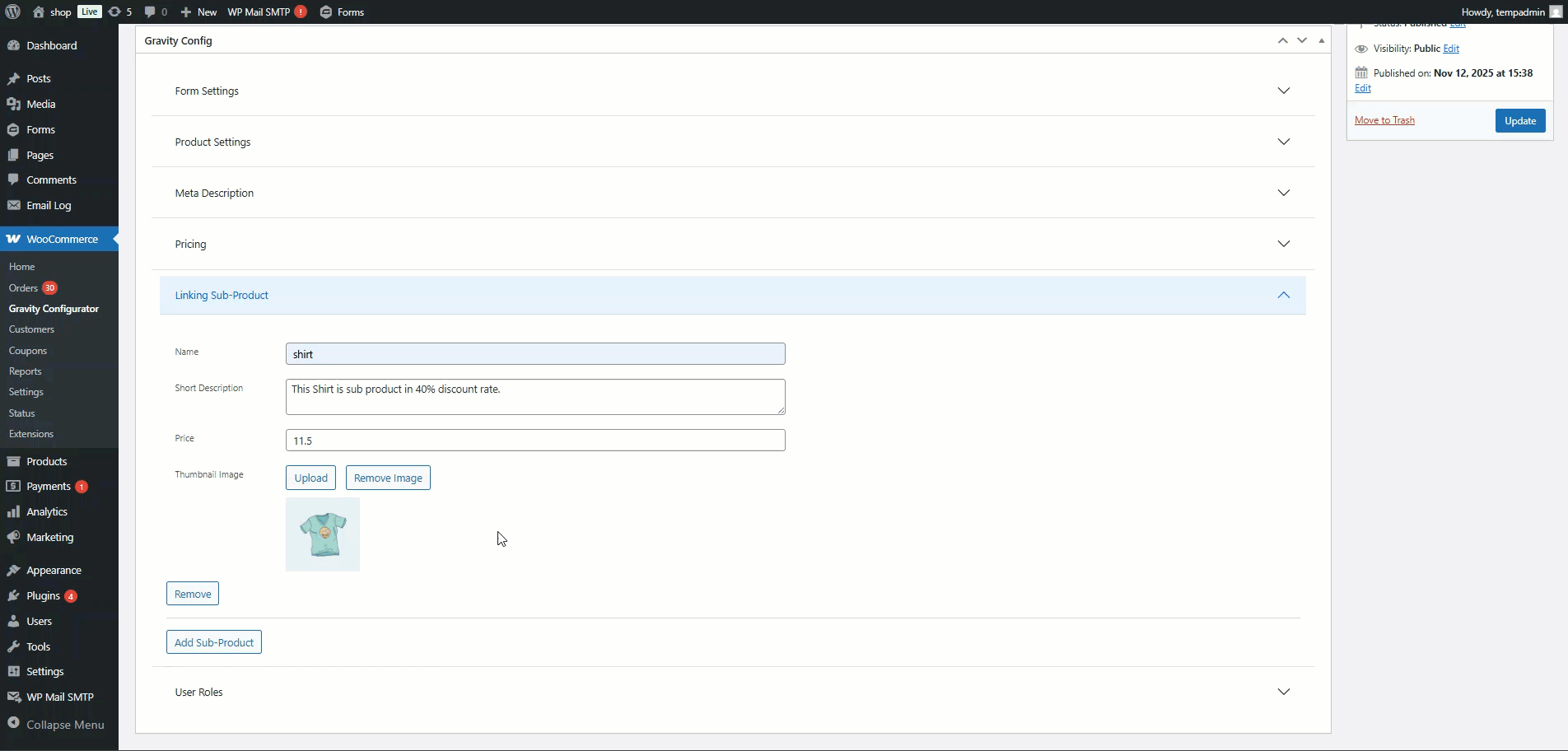The width and height of the screenshot is (1568, 751).
Task: Toggle the Gravity Config panel triangle
Action: [1322, 40]
